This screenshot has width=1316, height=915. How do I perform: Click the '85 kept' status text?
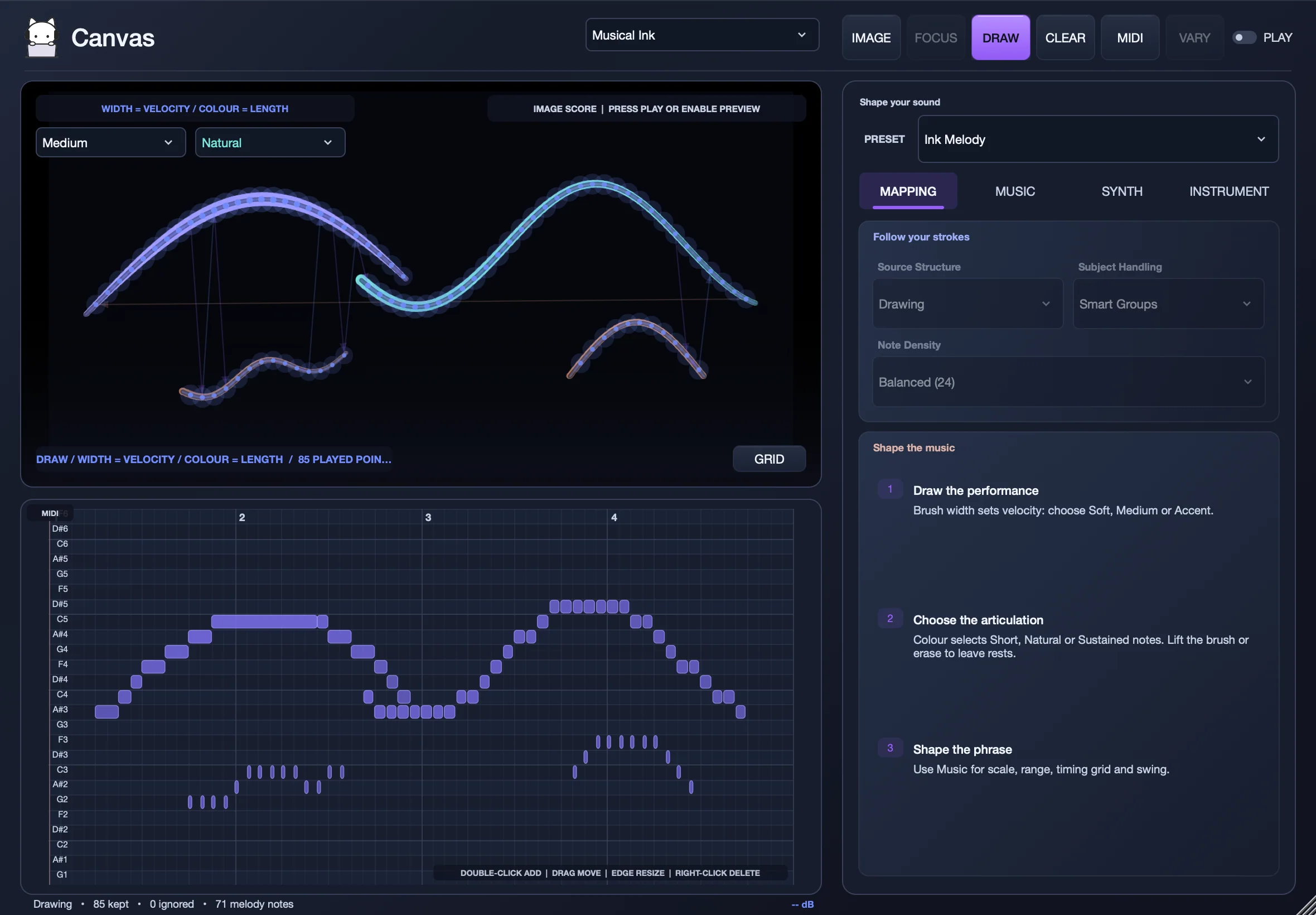(x=110, y=904)
